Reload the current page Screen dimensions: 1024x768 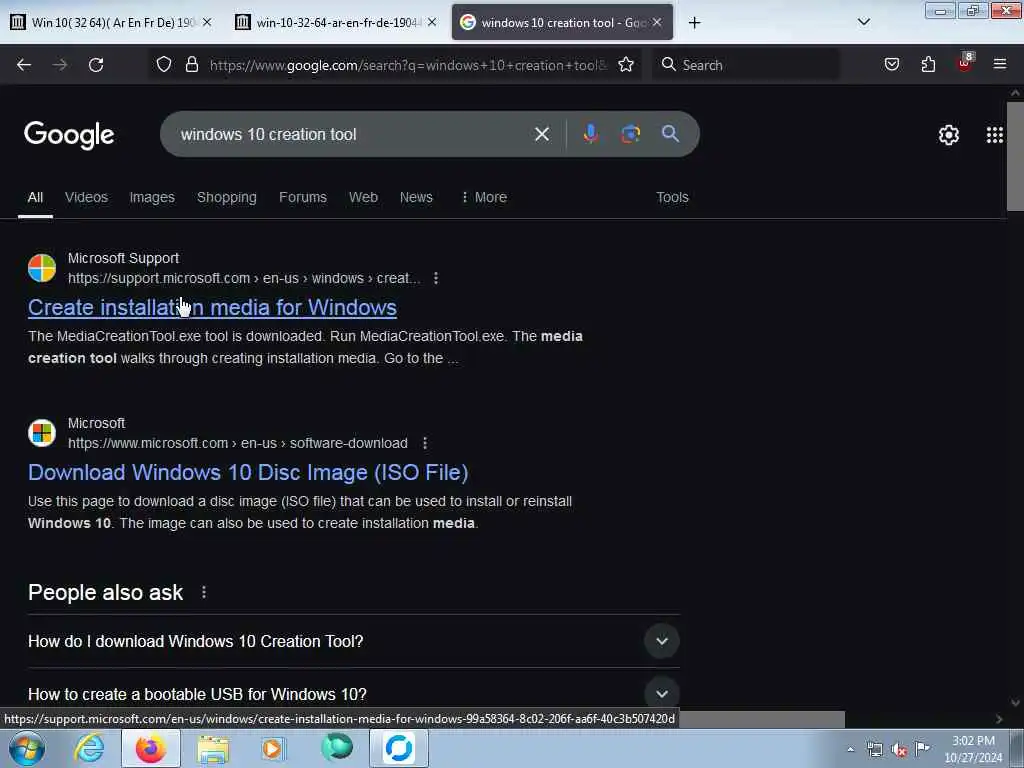pos(96,65)
